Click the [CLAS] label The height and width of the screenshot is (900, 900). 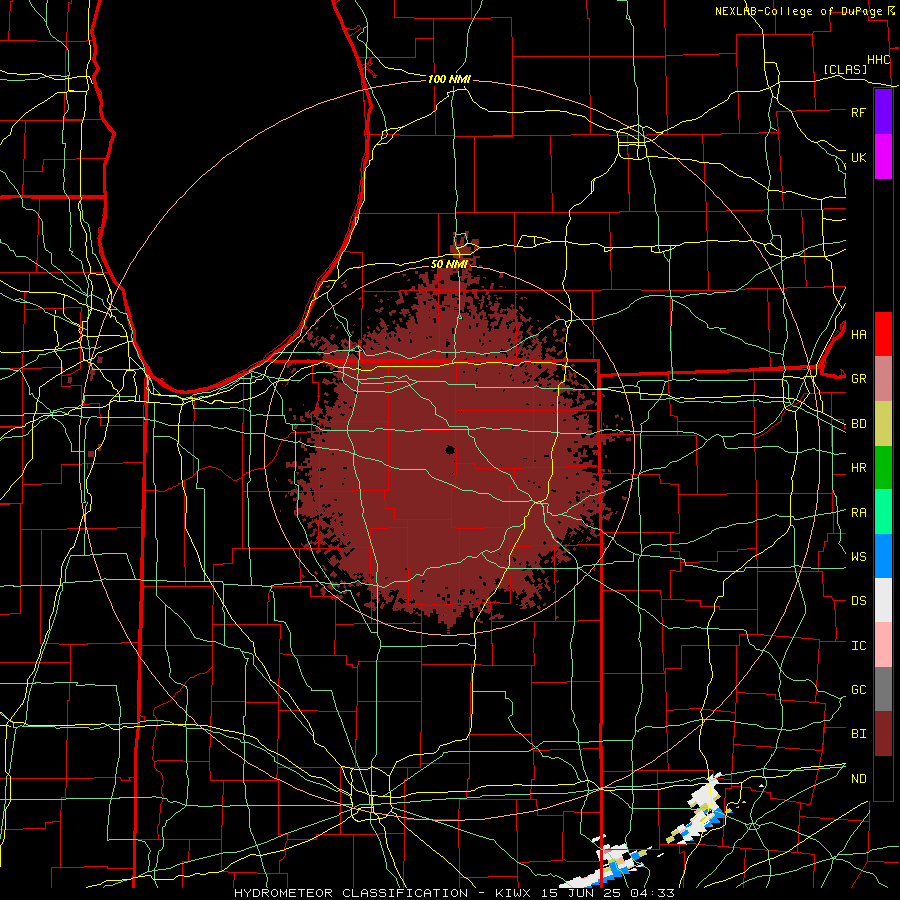845,70
